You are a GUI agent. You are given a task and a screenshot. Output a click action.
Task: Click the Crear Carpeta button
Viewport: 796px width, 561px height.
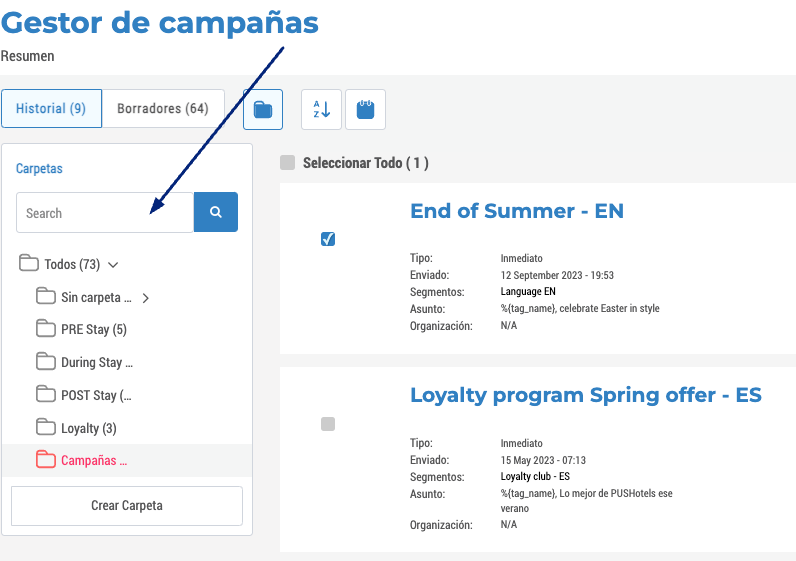click(127, 506)
